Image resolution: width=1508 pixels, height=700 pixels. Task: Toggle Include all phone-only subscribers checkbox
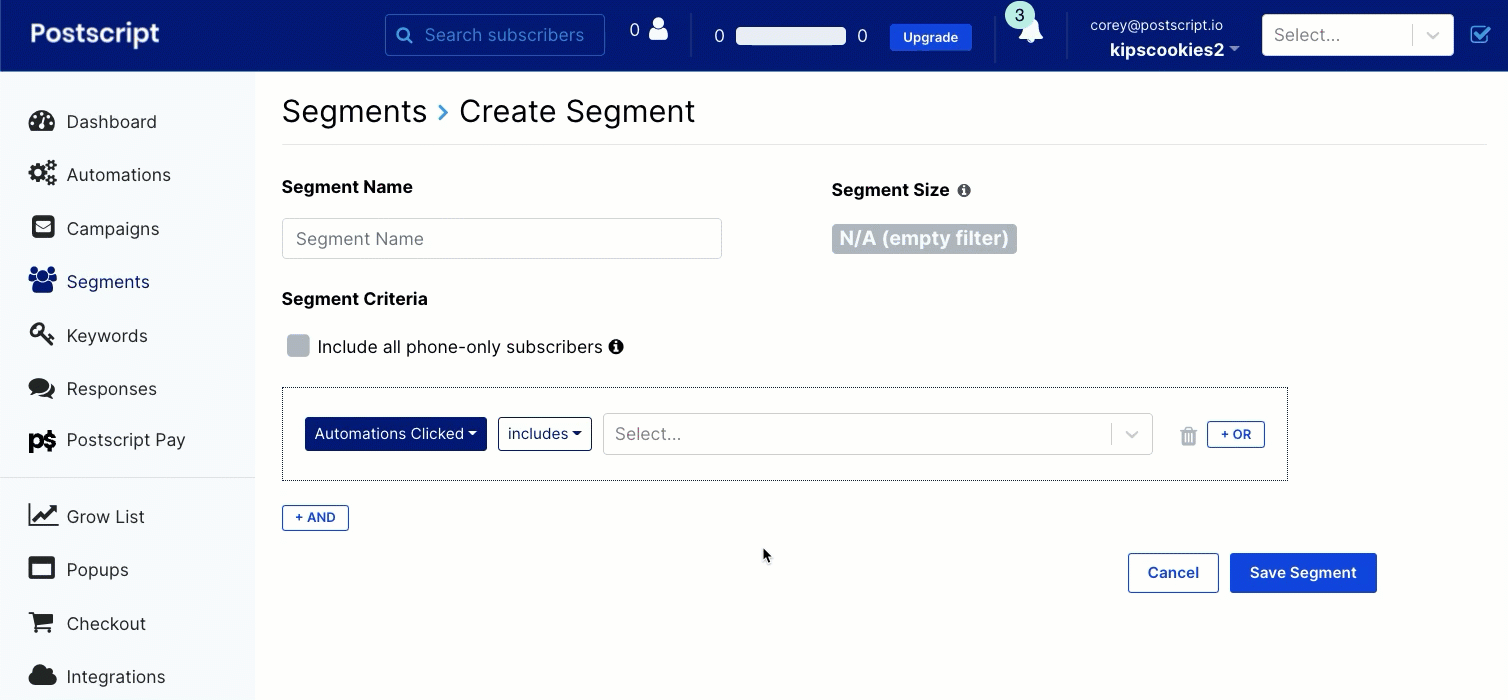[x=298, y=346]
